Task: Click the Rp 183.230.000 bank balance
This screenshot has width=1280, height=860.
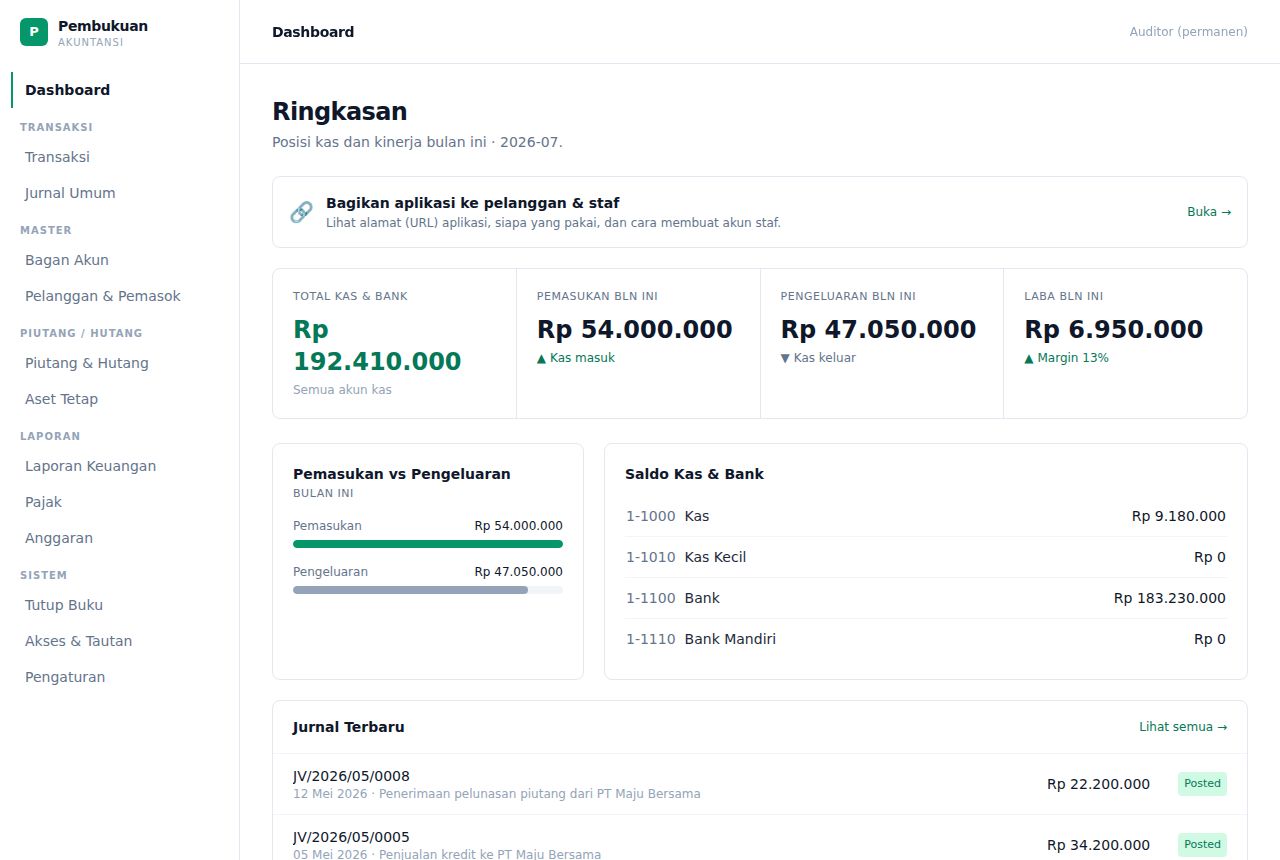Action: (x=1170, y=598)
